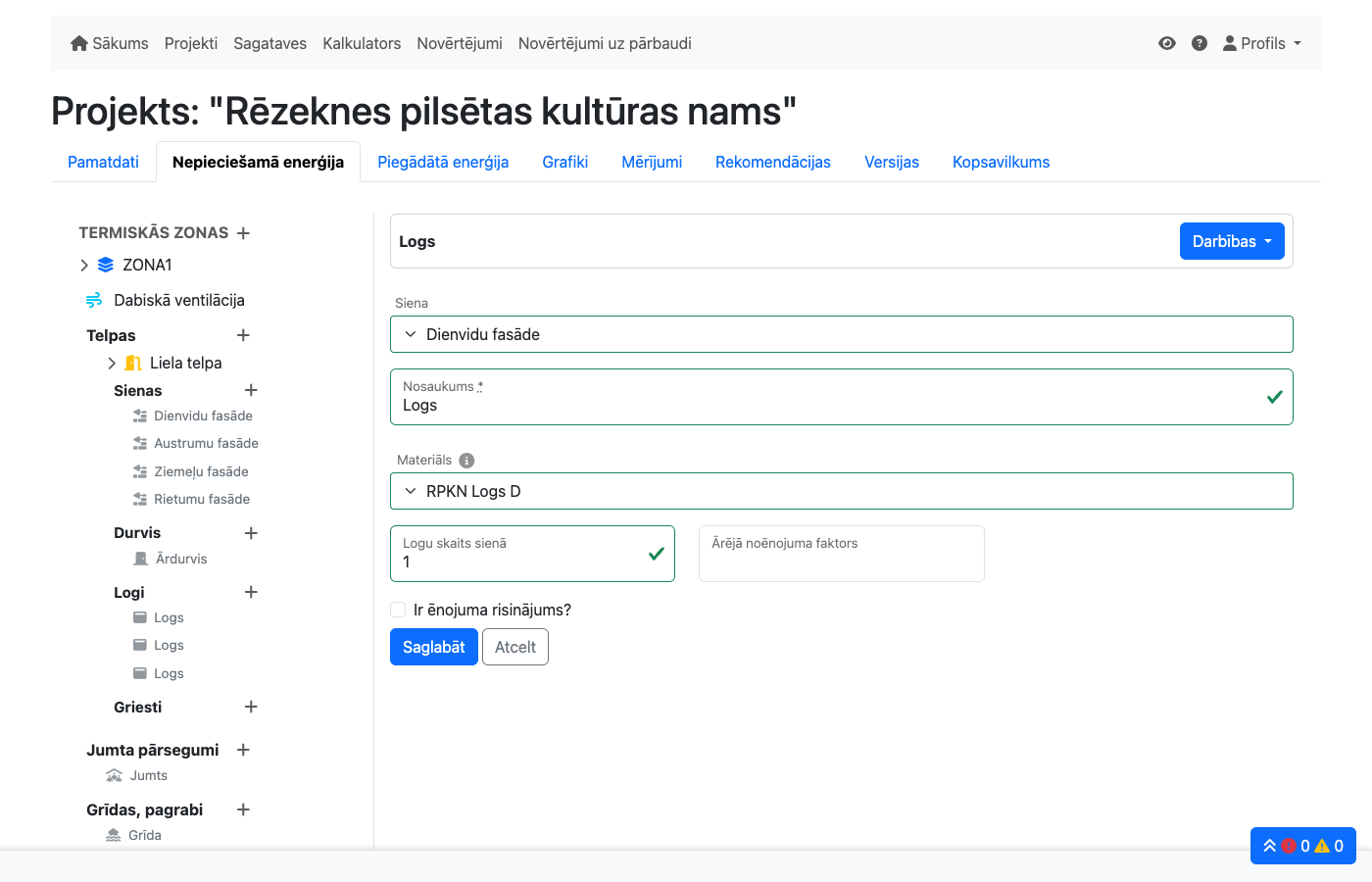Viewport: 1372px width, 882px height.
Task: Enable the Ir ēnojuma risinājums checkbox
Action: tap(398, 609)
